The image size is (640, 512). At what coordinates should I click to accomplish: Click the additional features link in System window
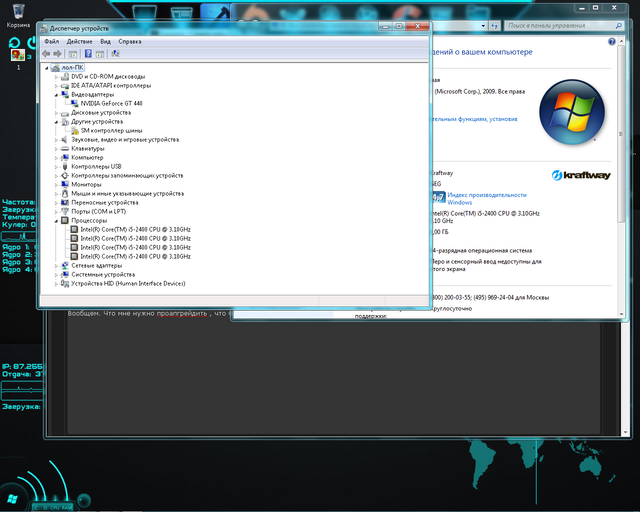[475, 119]
